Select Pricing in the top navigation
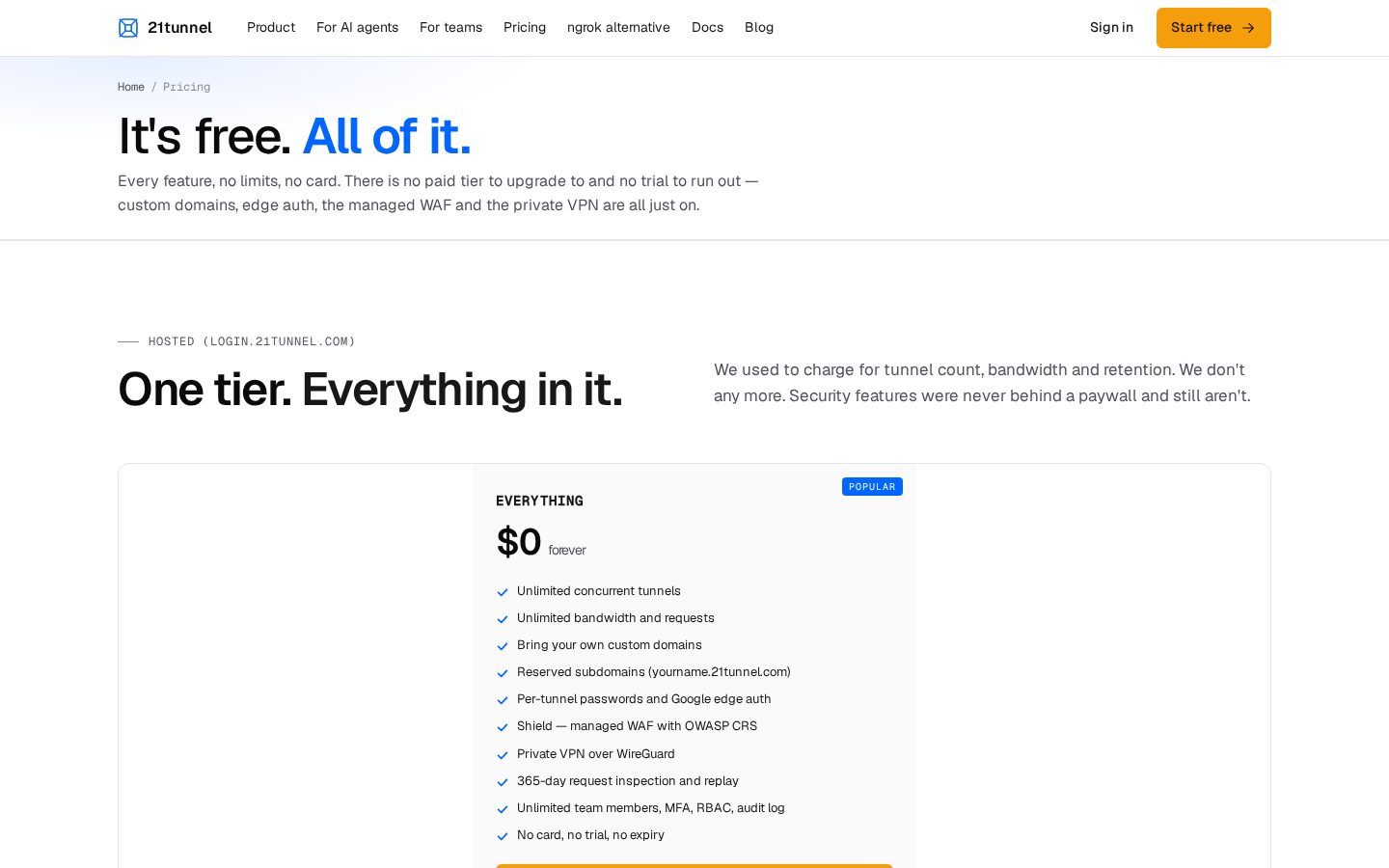Screen dimensions: 1389x868 pyautogui.click(x=525, y=28)
